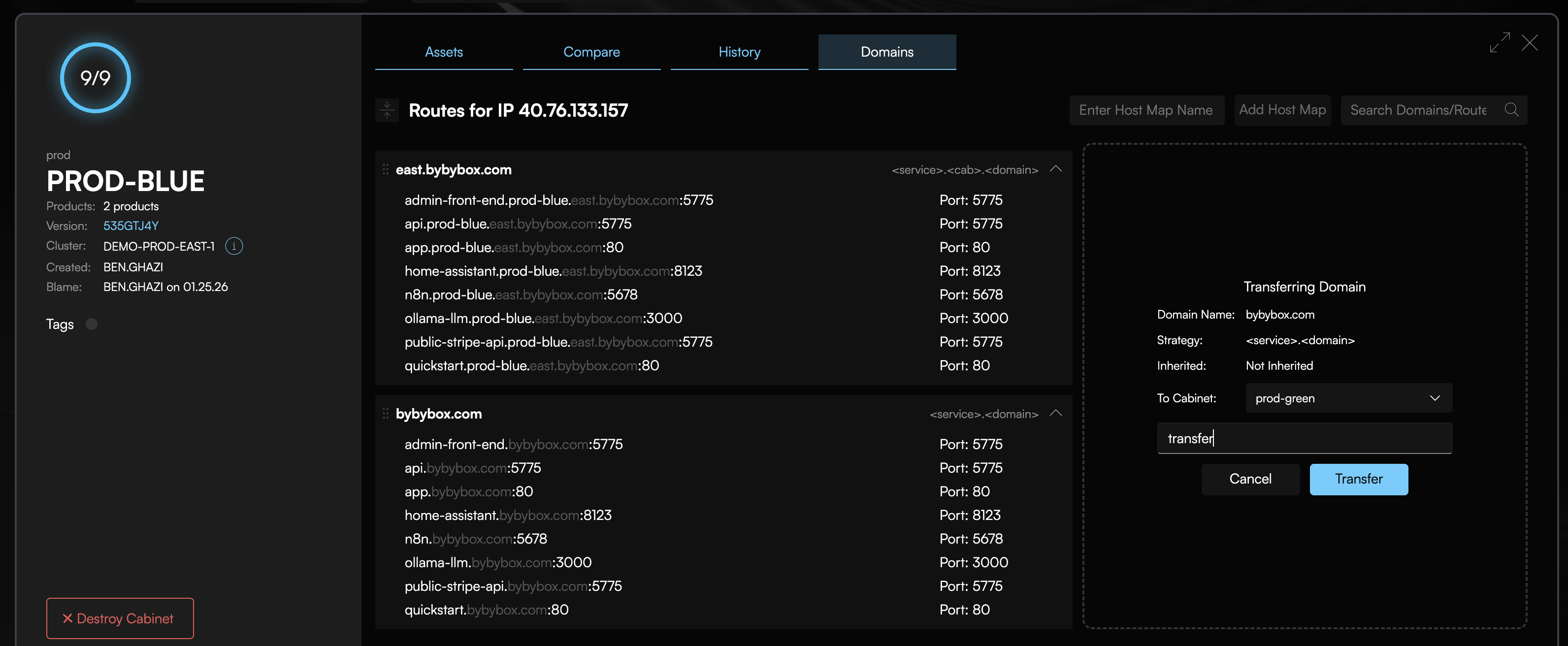Image resolution: width=1568 pixels, height=646 pixels.
Task: Click the cluster info icon next to DEMO-PROD-EAST-1
Action: [234, 246]
